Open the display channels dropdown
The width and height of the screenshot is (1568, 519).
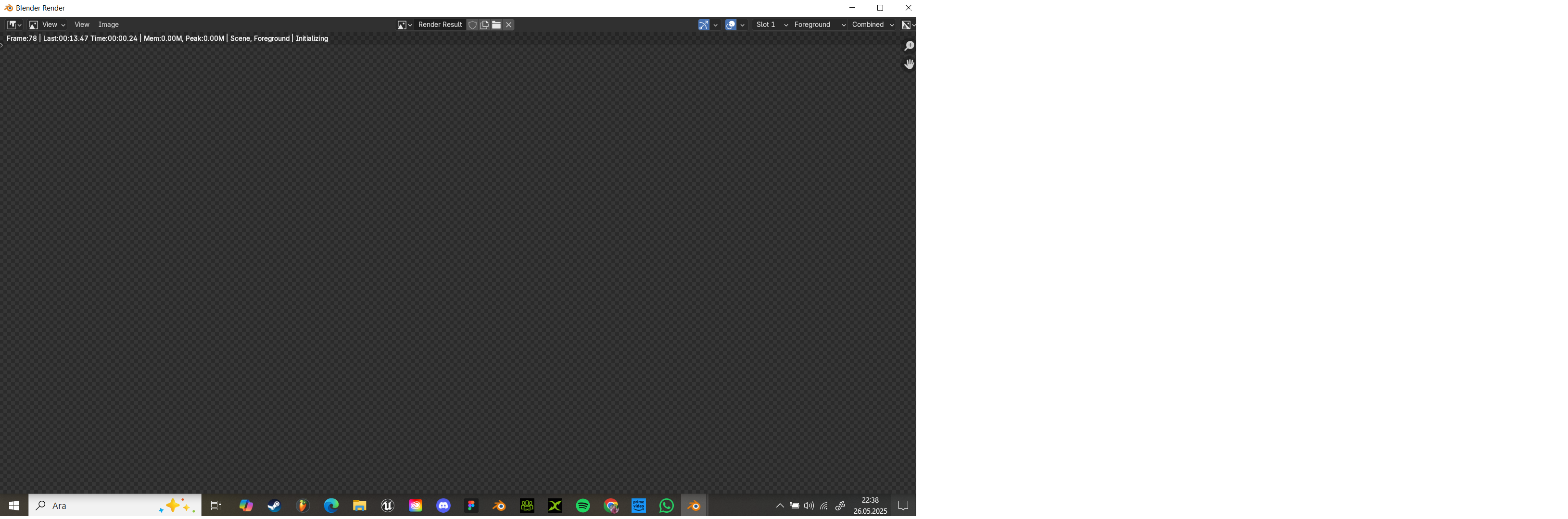tap(908, 25)
